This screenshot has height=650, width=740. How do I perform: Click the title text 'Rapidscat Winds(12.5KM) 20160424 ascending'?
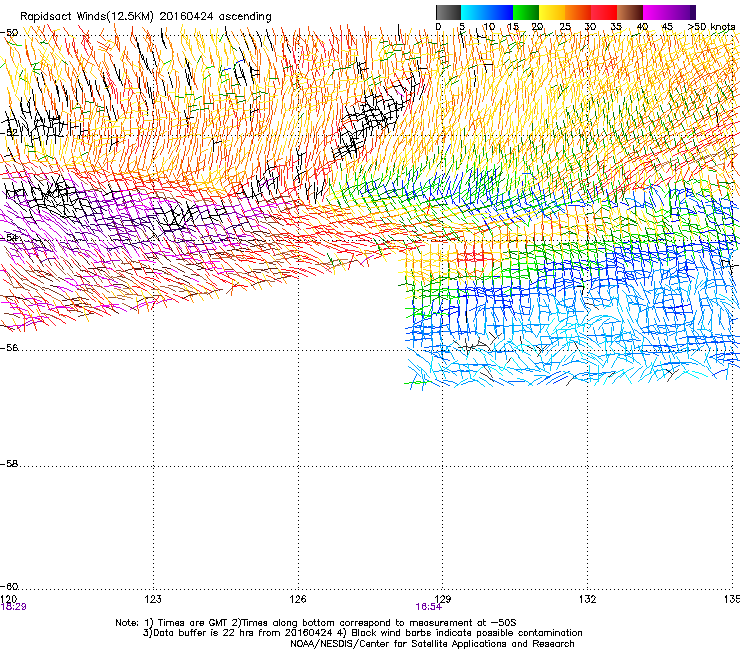(x=146, y=17)
